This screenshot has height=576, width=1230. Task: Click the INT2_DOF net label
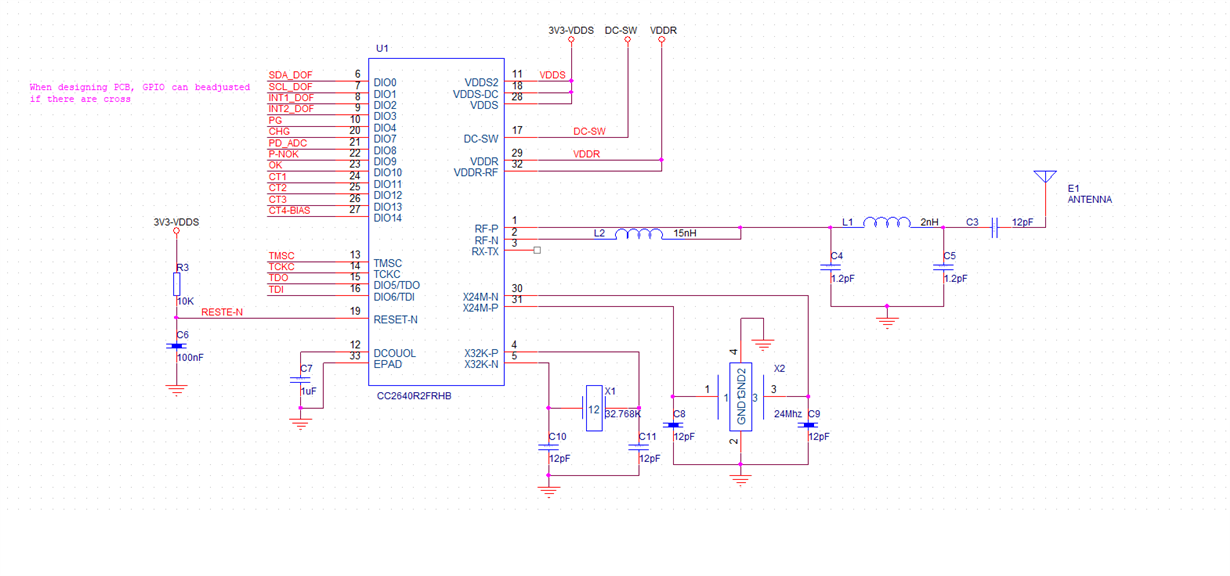(292, 109)
